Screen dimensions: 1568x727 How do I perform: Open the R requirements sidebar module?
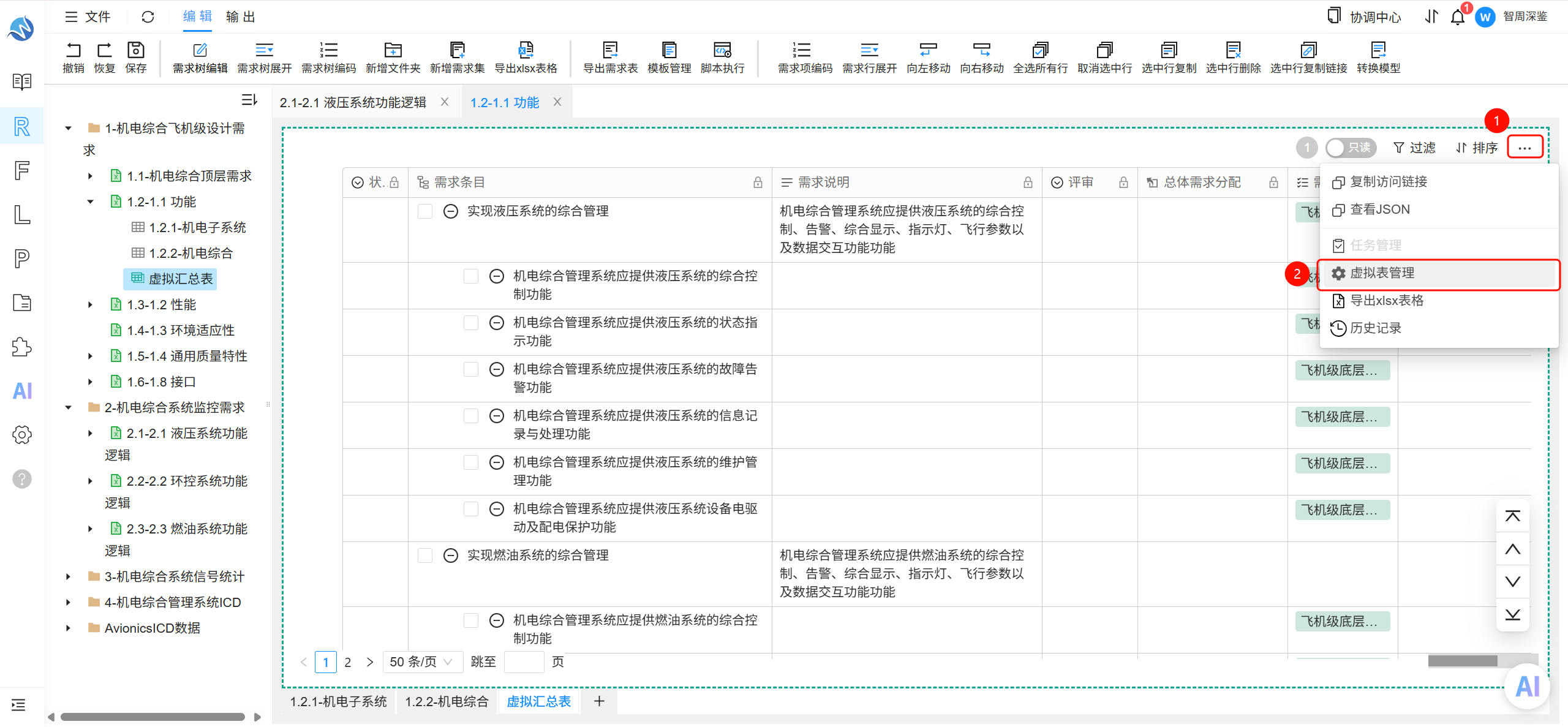[x=22, y=126]
